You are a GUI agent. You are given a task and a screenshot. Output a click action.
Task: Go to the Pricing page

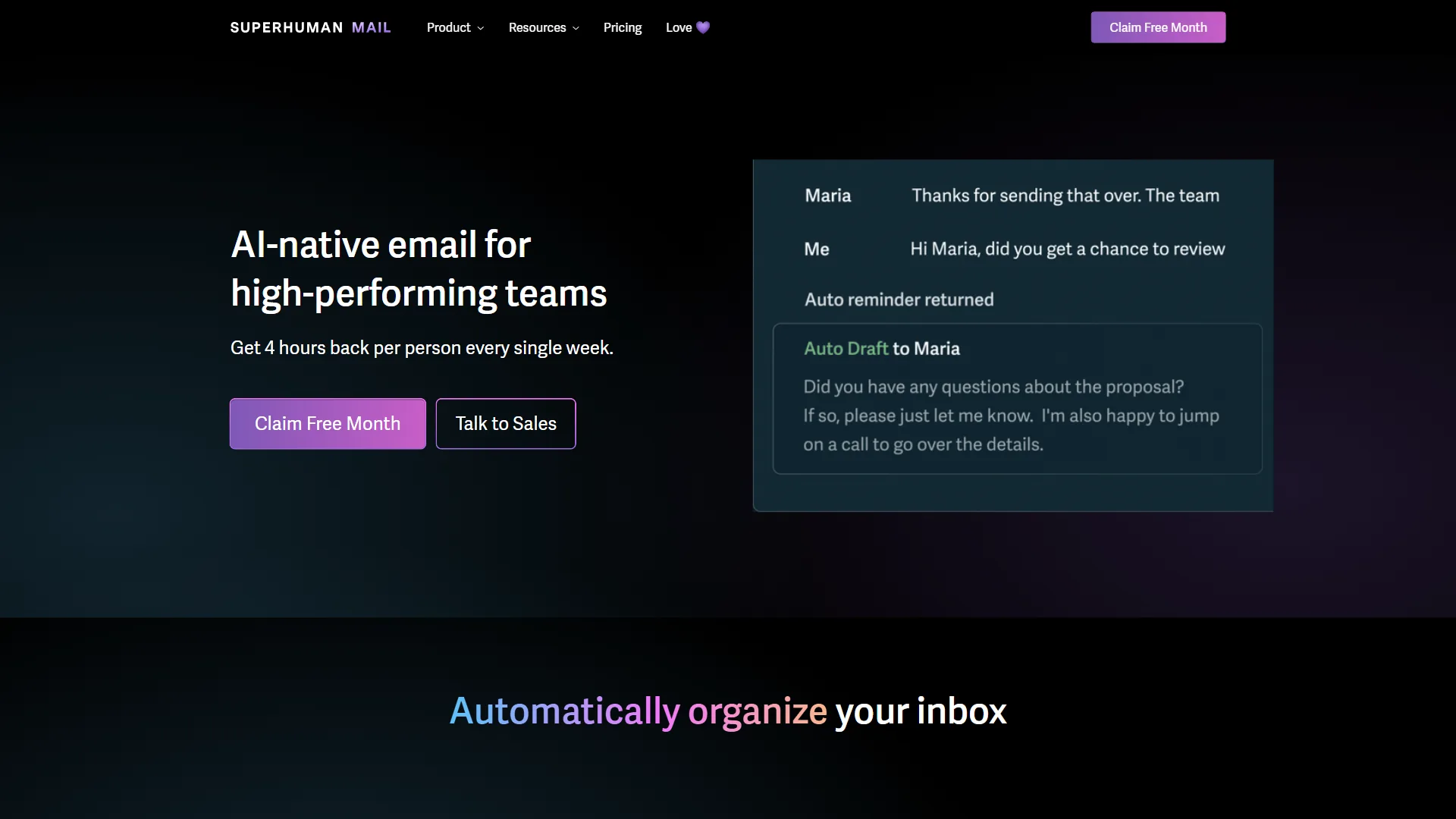tap(623, 27)
